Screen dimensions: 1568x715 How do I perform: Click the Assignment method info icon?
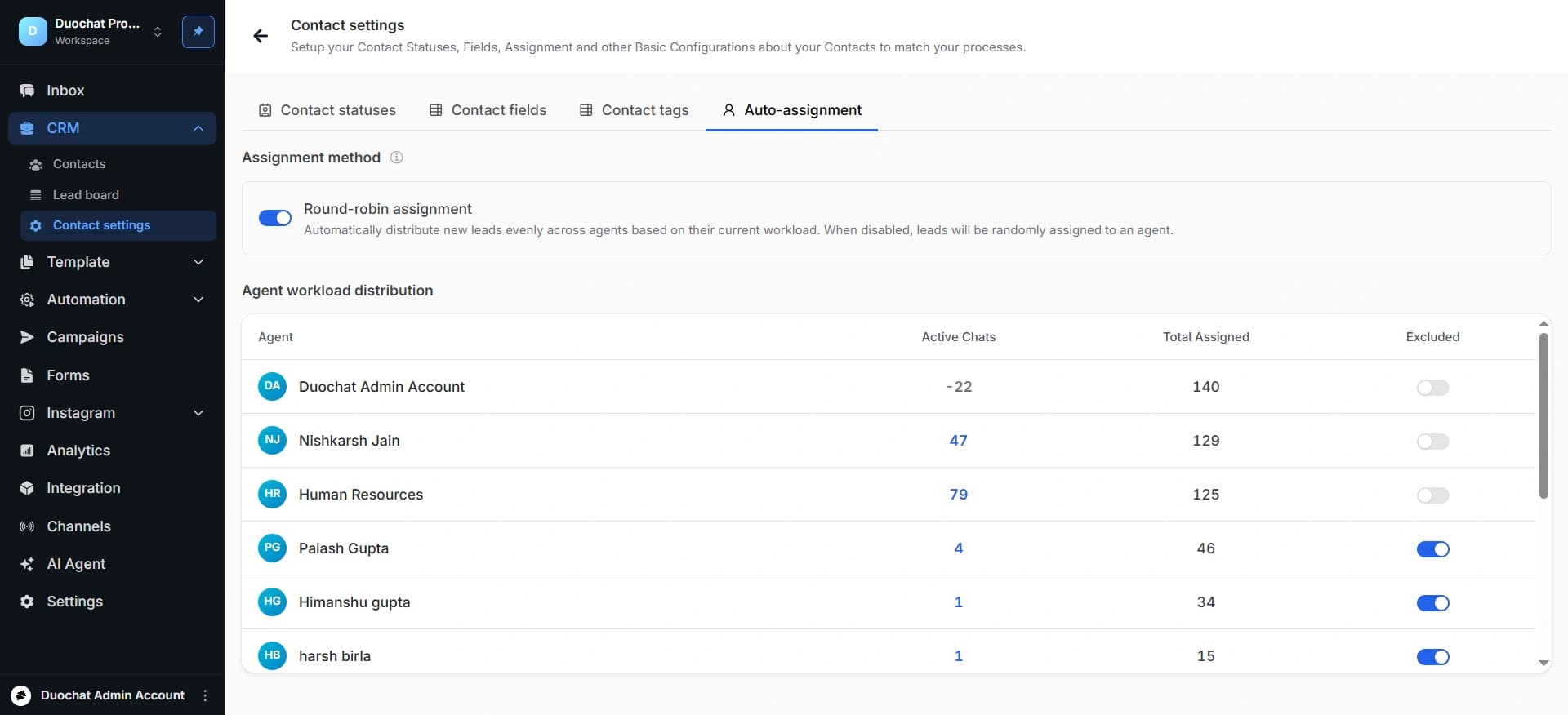coord(396,158)
